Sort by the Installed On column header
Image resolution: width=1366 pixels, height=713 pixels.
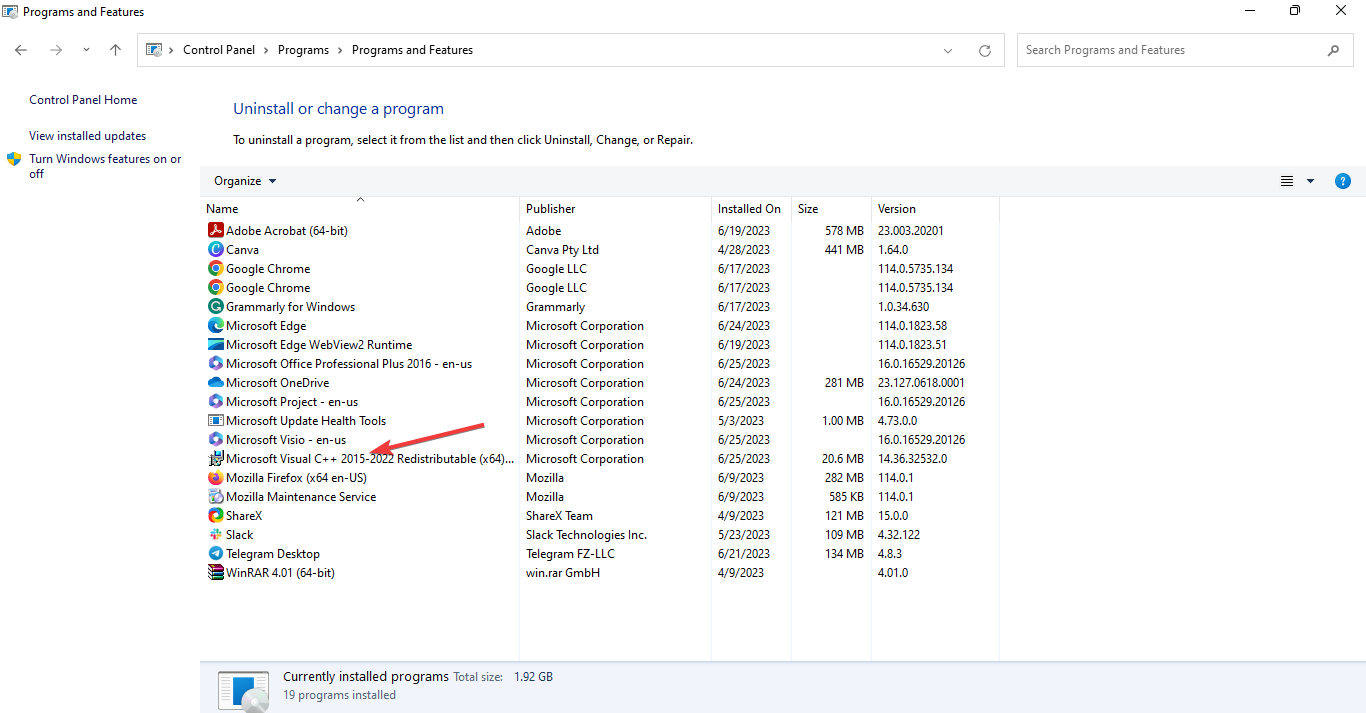(x=751, y=209)
